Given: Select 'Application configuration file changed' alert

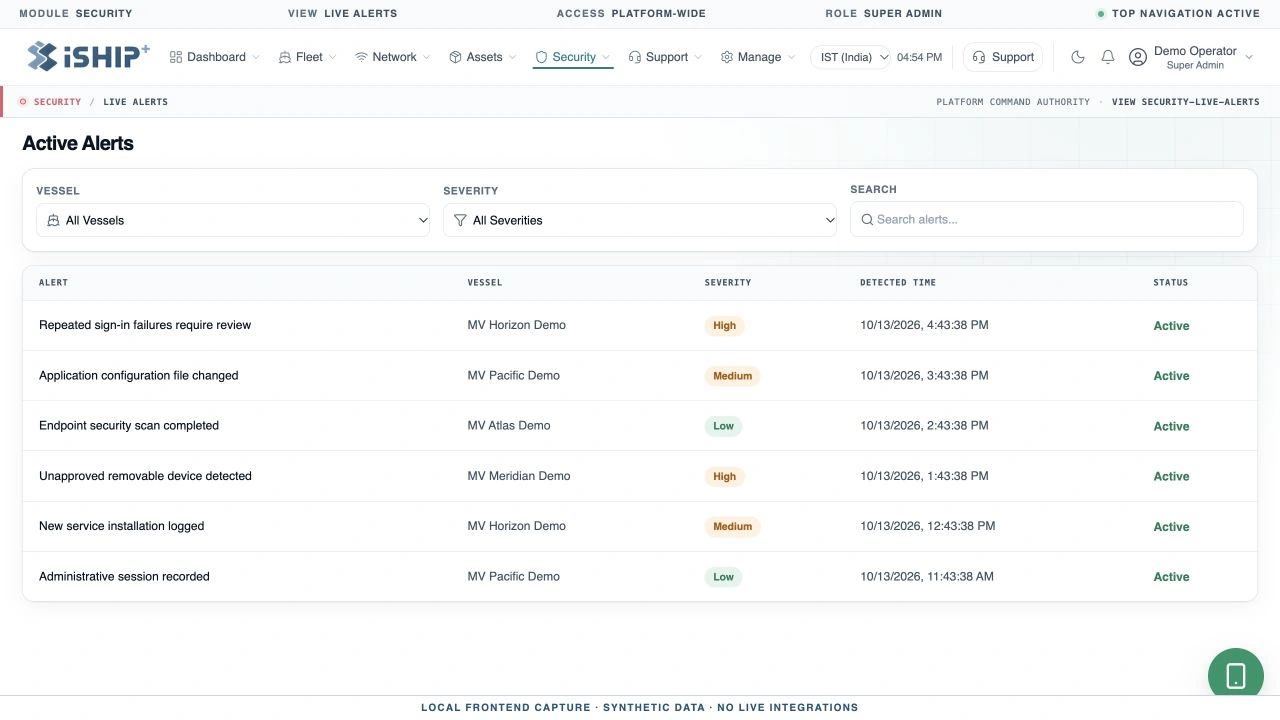Looking at the screenshot, I should (x=139, y=375).
